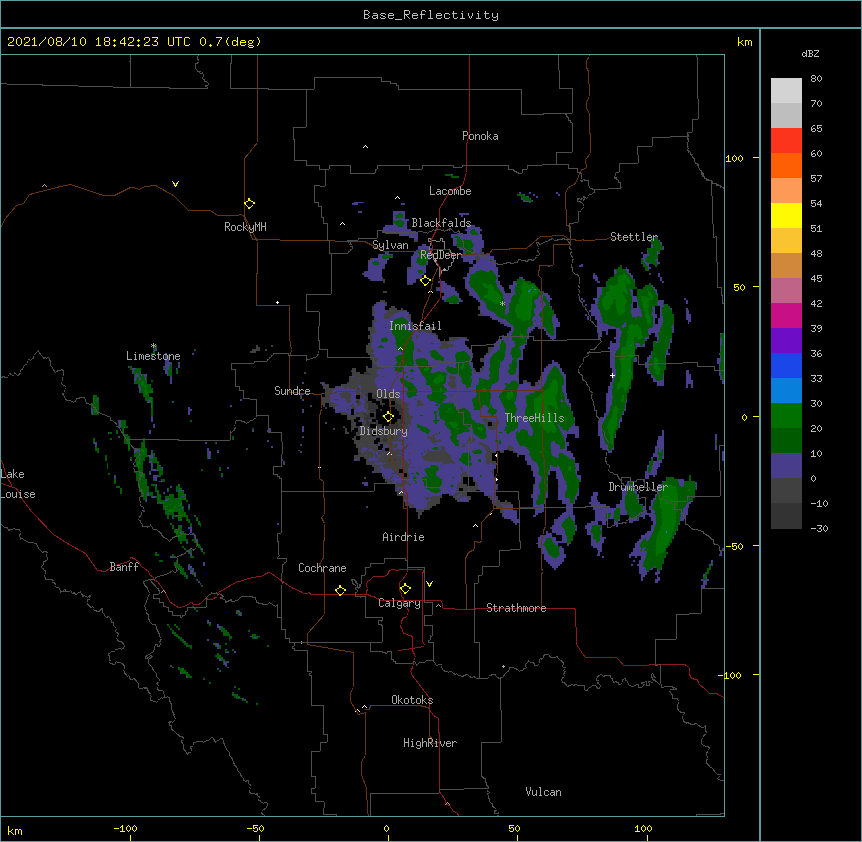The width and height of the screenshot is (862, 842).
Task: Click the km unit label at top right
Action: 745,42
